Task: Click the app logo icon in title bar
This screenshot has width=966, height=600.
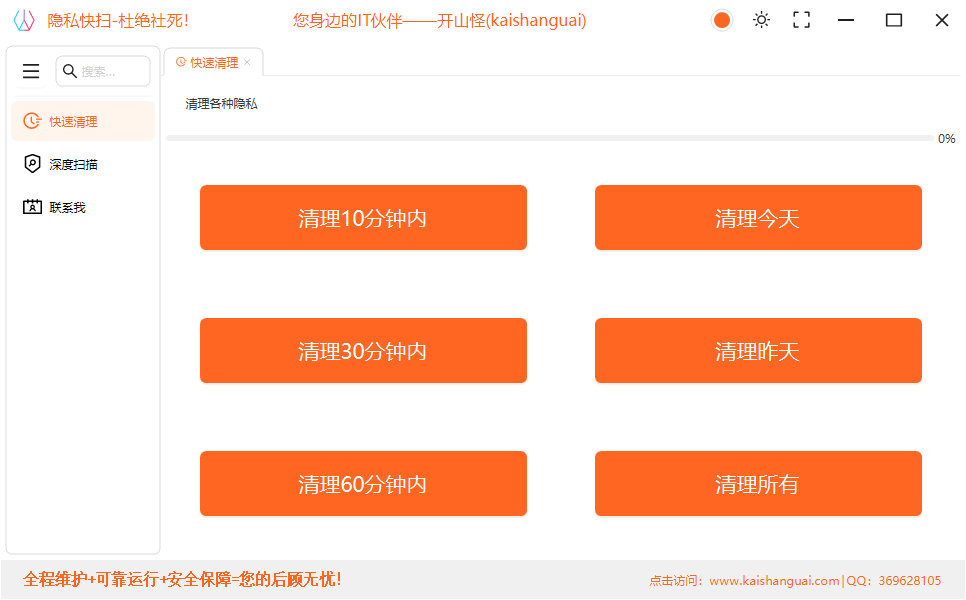Action: tap(24, 20)
